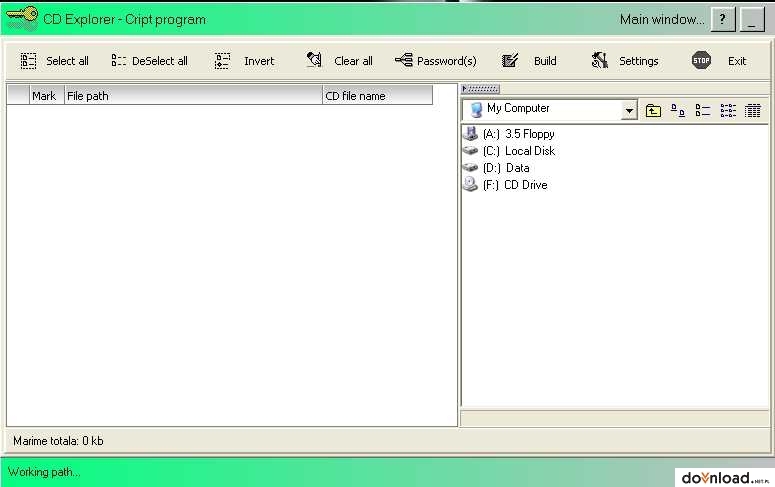Click the Local Disk C: drive icon
The height and width of the screenshot is (487, 775).
(470, 150)
